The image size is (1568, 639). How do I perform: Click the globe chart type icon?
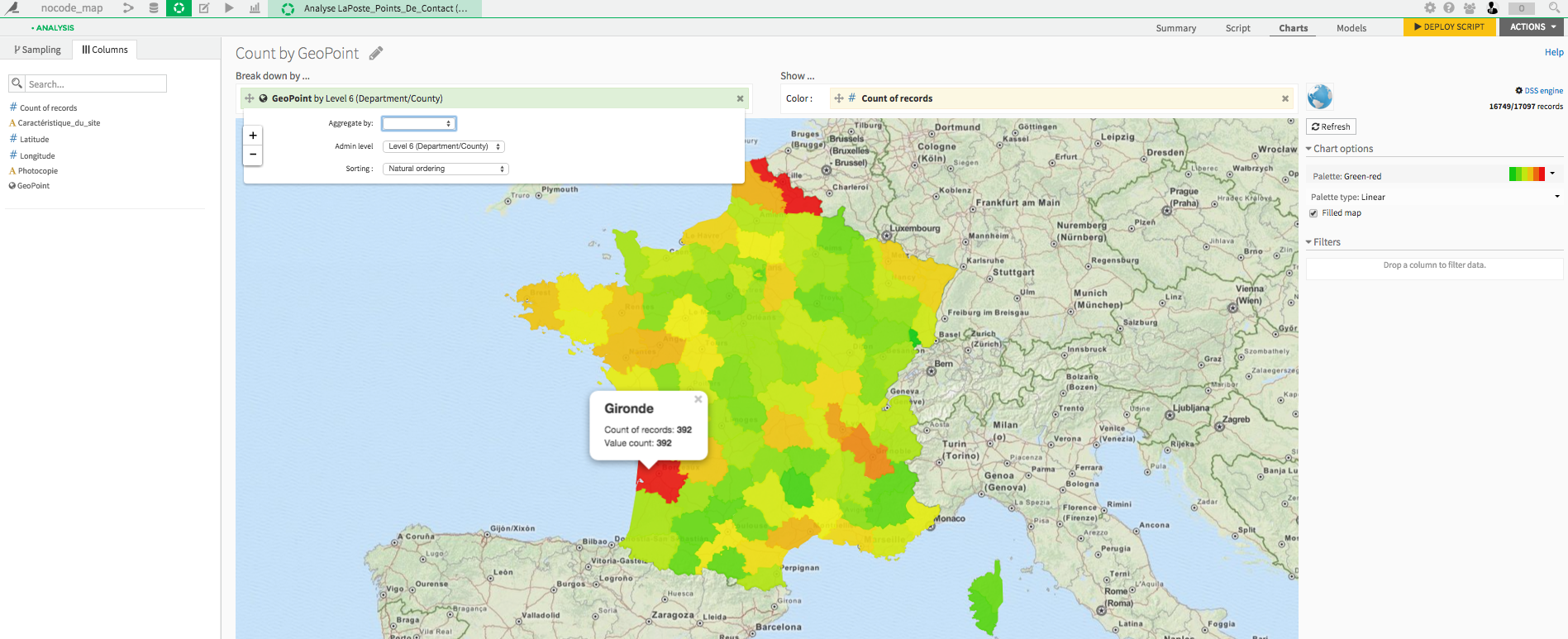[1320, 97]
